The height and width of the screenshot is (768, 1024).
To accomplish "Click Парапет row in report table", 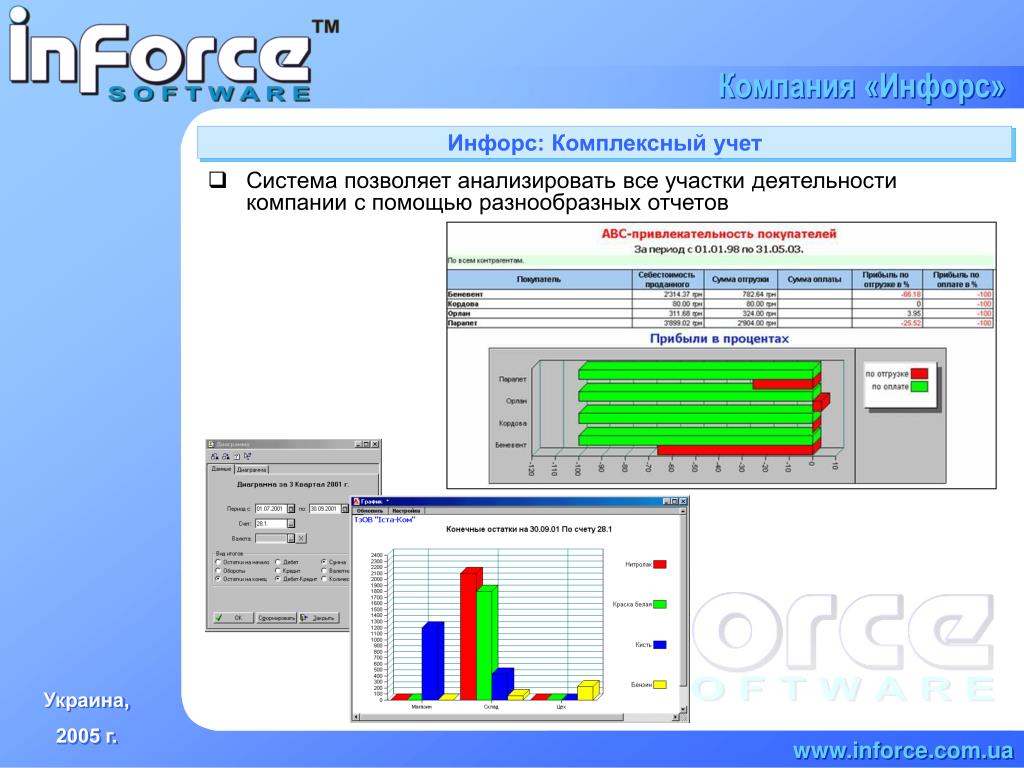I will (720, 323).
